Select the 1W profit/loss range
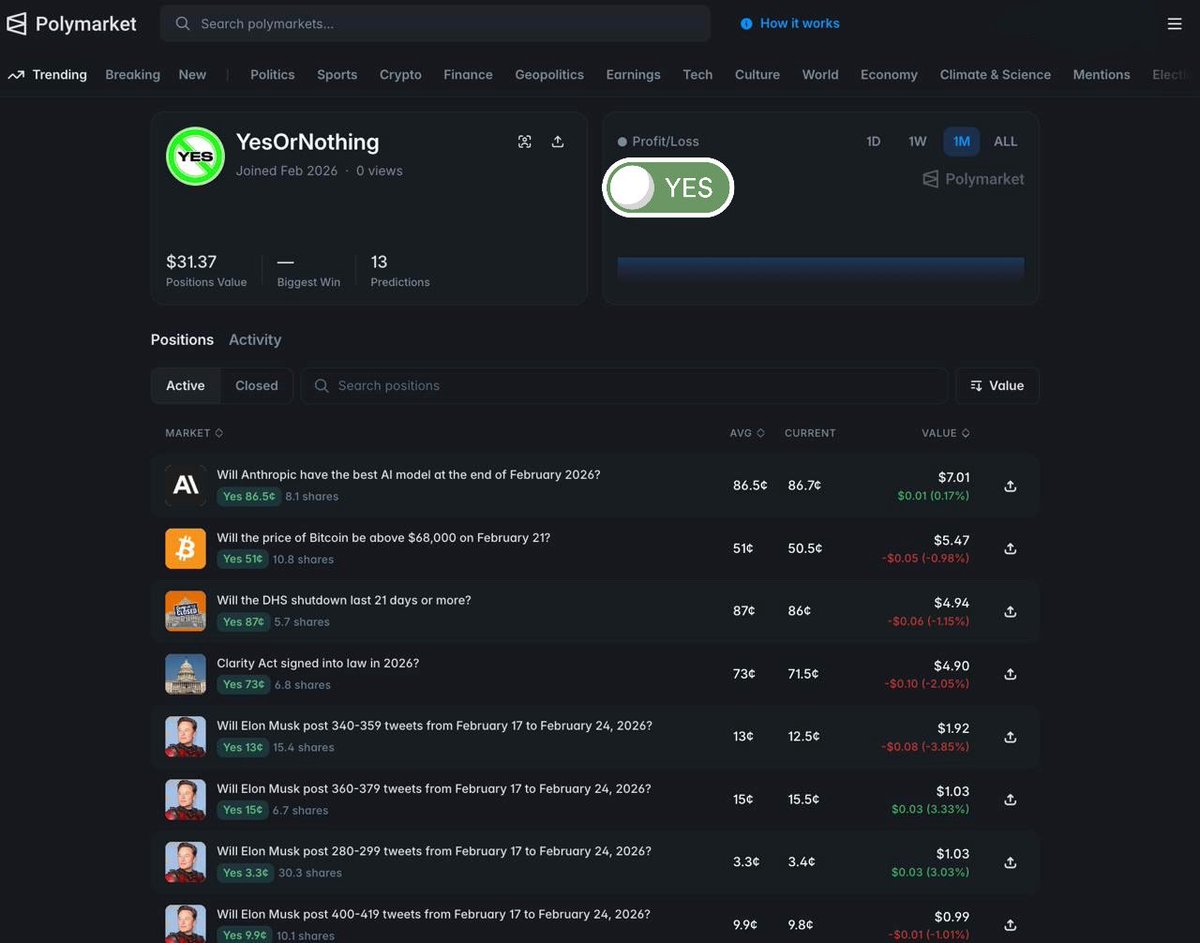 coord(917,142)
